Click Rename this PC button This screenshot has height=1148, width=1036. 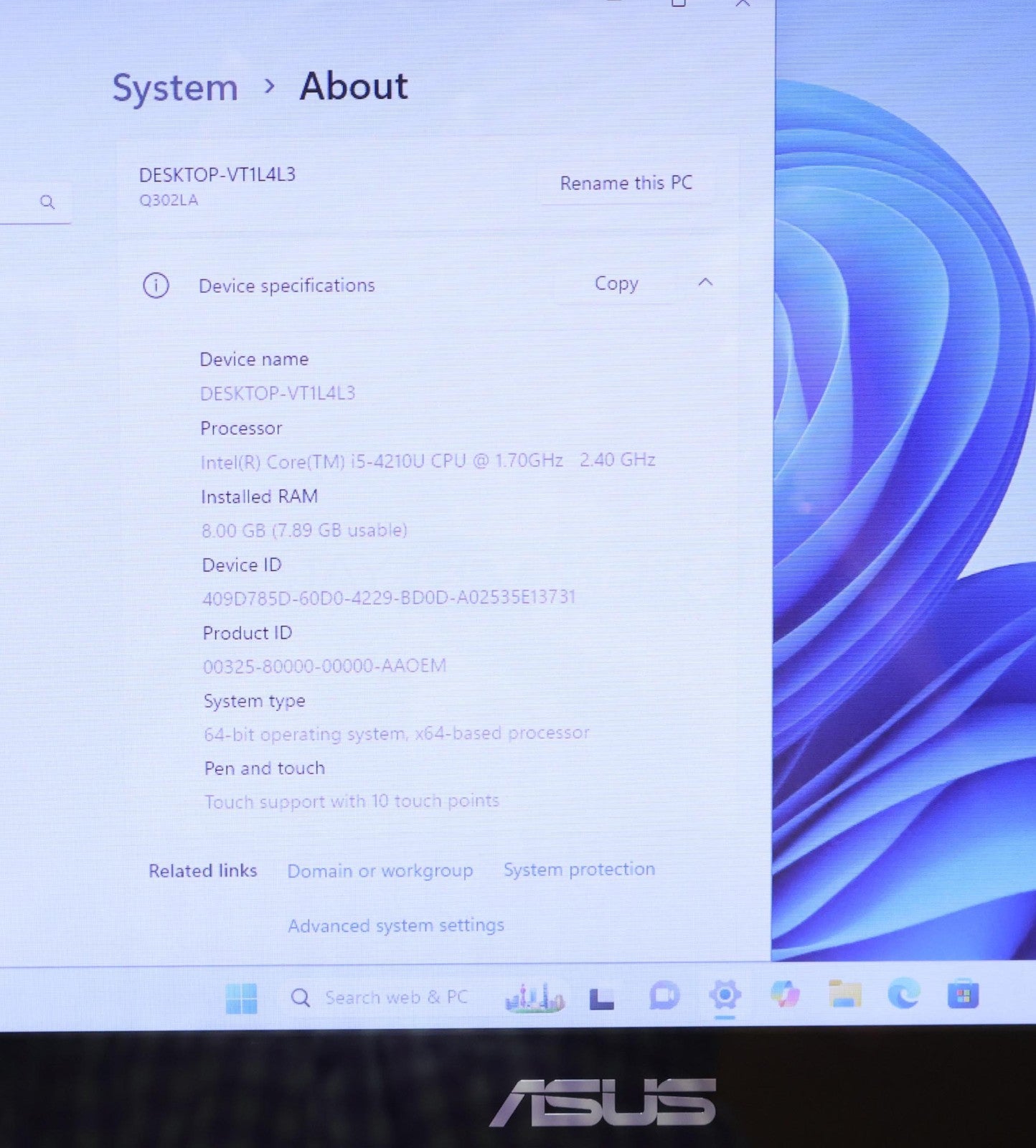click(626, 184)
